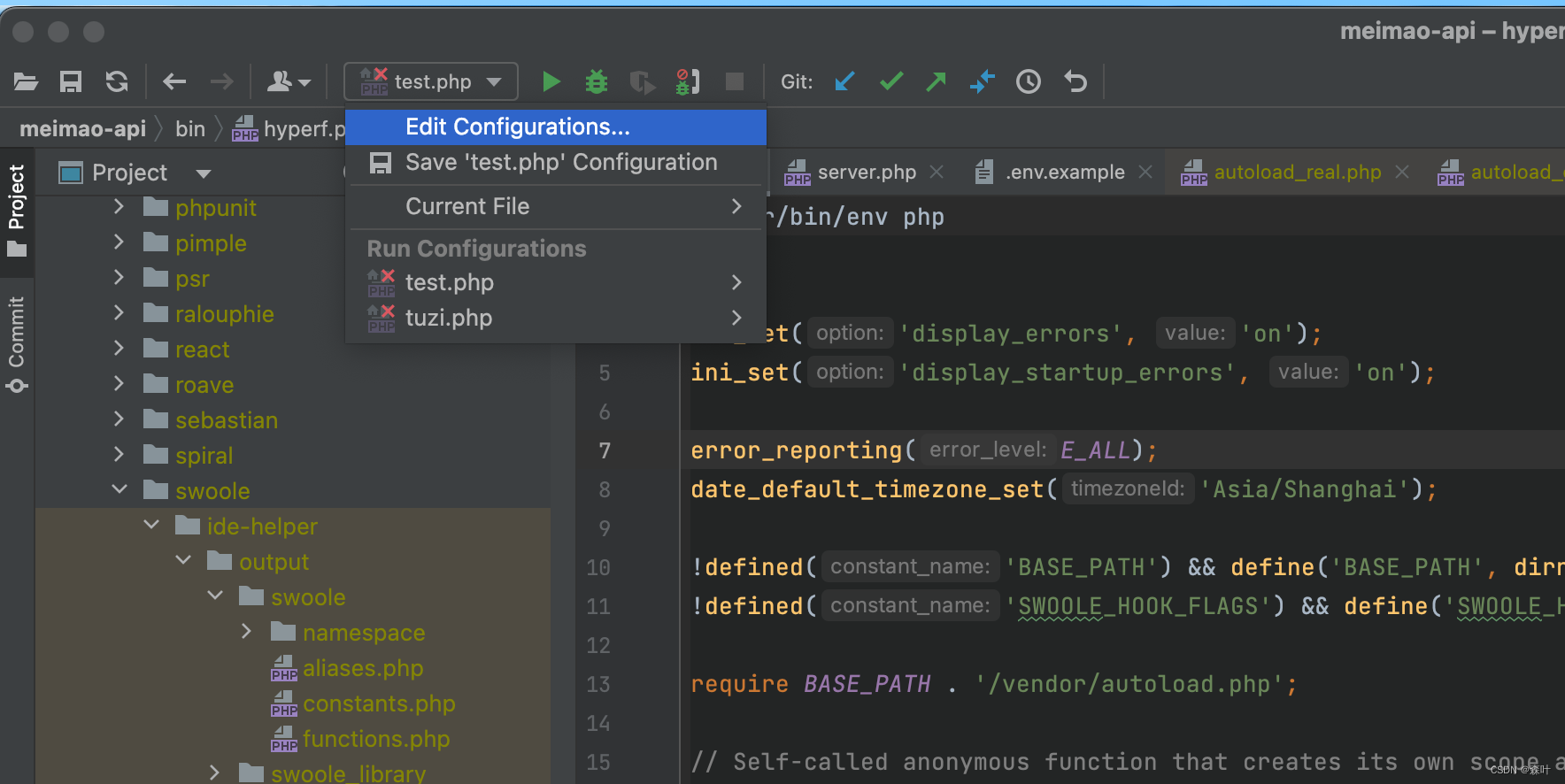
Task: Click the E_ALL constant in code
Action: click(x=1095, y=450)
